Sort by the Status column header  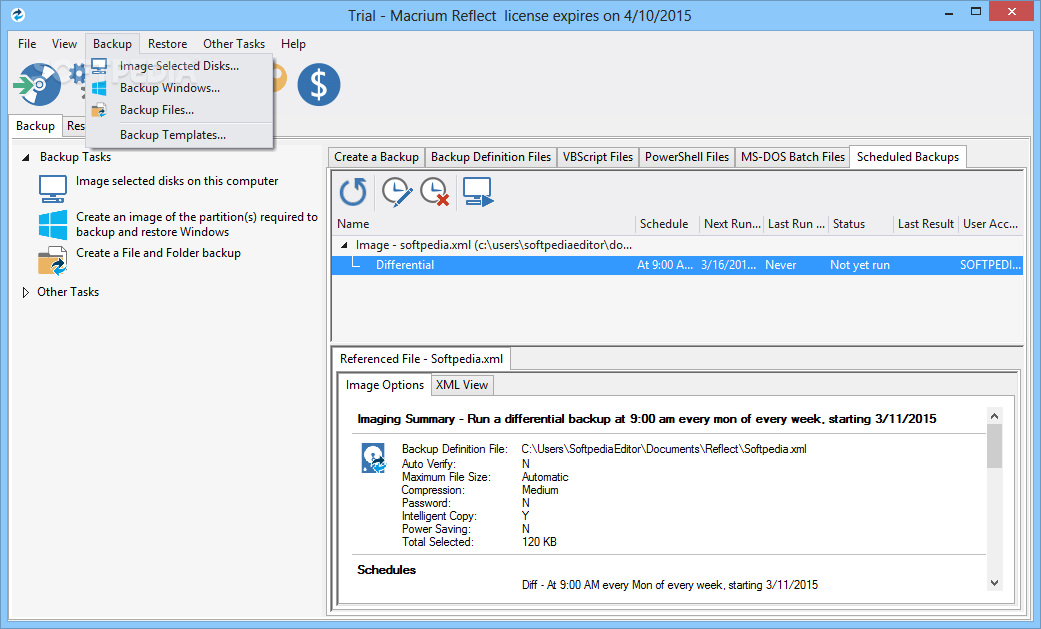860,224
